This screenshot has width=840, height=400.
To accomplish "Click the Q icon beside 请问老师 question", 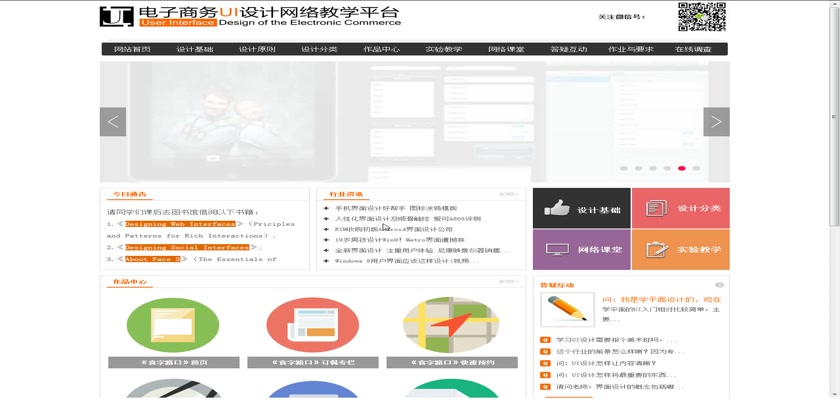I will [545, 387].
